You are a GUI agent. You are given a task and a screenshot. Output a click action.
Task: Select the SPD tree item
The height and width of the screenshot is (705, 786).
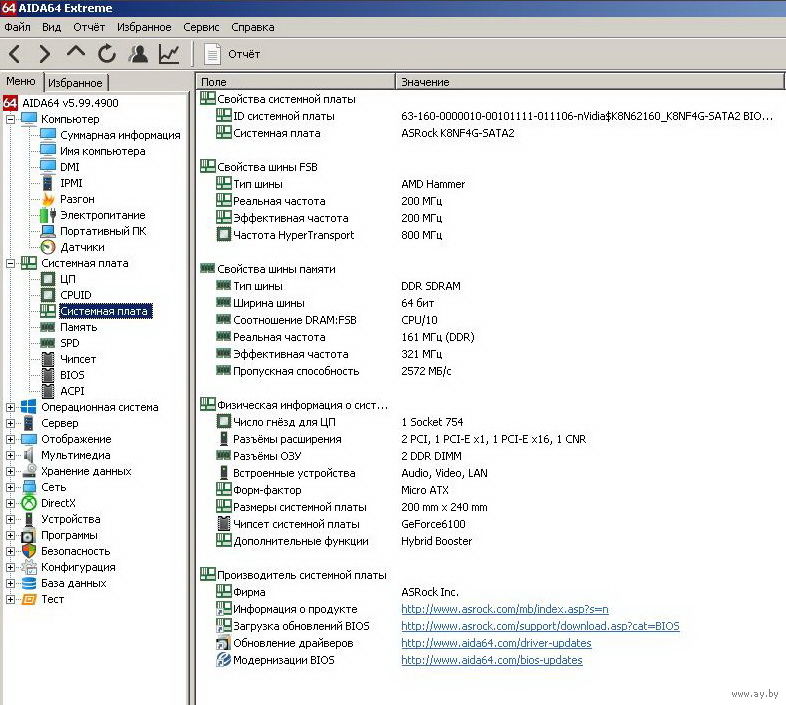[x=69, y=343]
